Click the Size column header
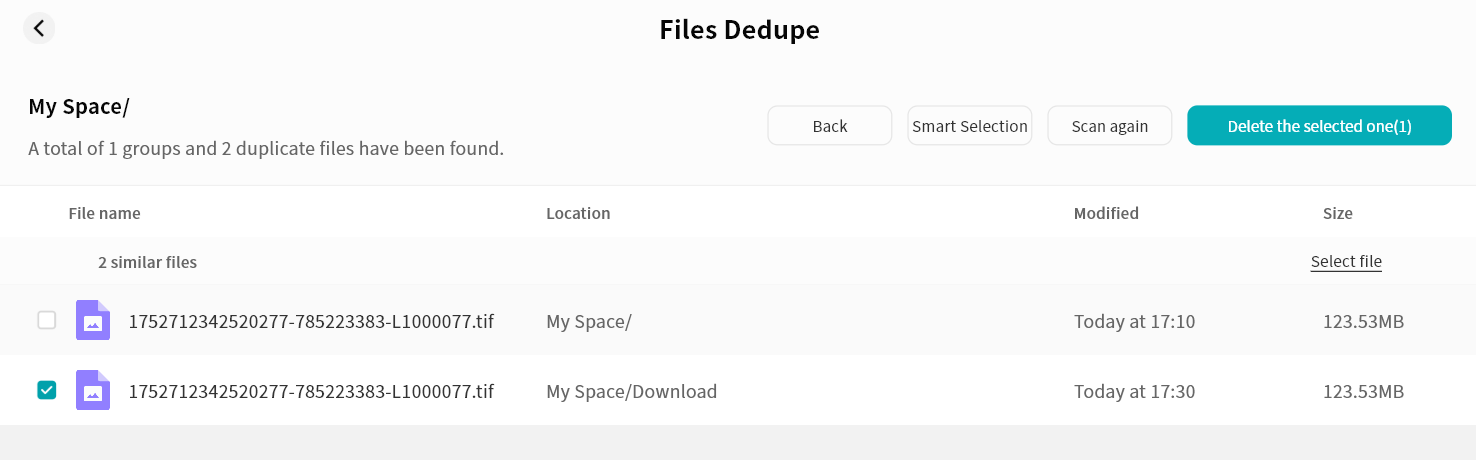 click(x=1337, y=213)
